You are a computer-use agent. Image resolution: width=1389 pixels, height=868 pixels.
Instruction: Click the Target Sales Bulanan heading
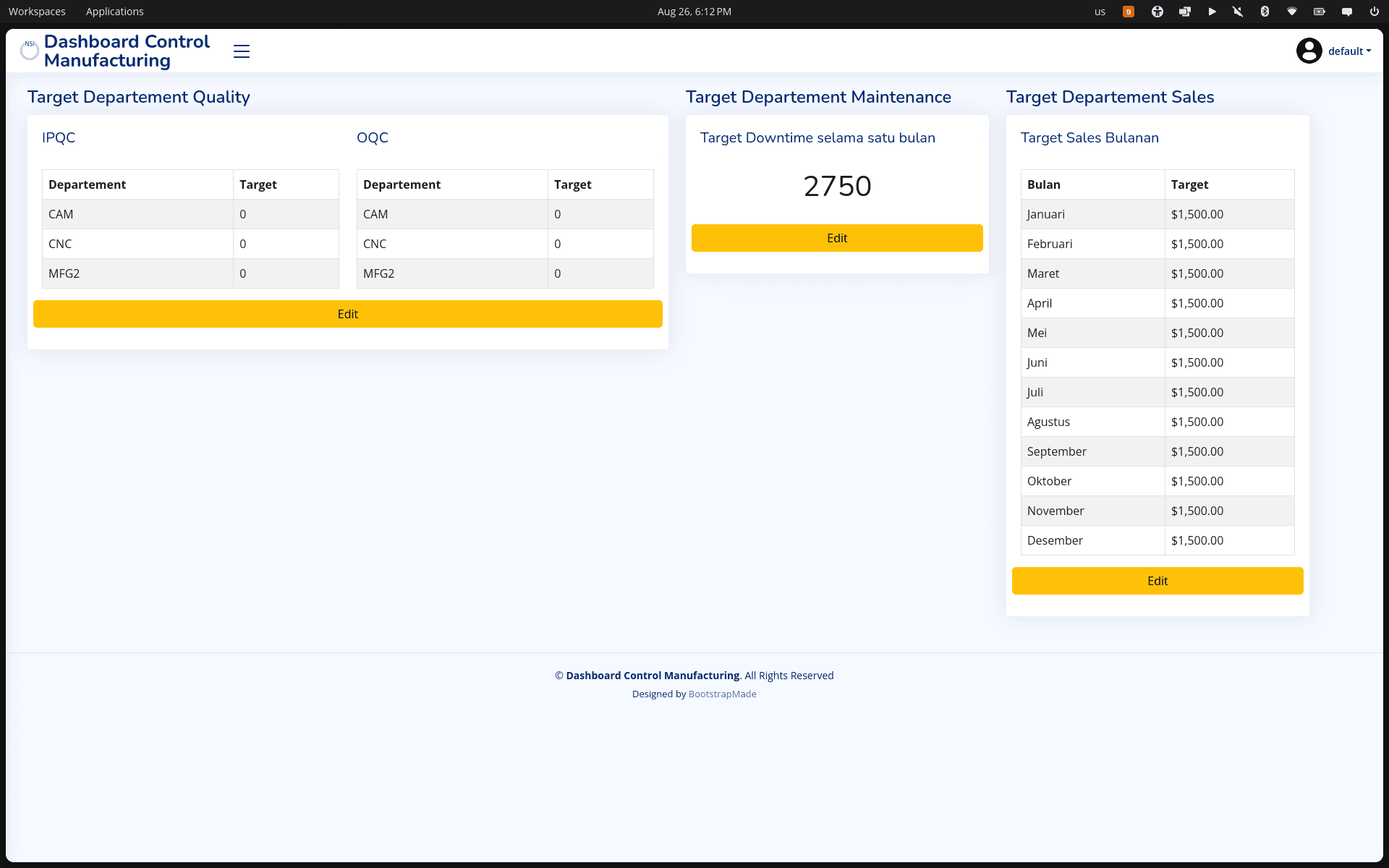click(x=1089, y=137)
